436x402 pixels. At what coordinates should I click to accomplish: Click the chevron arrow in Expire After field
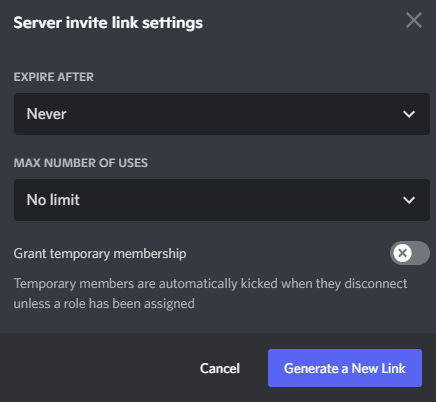(x=409, y=114)
